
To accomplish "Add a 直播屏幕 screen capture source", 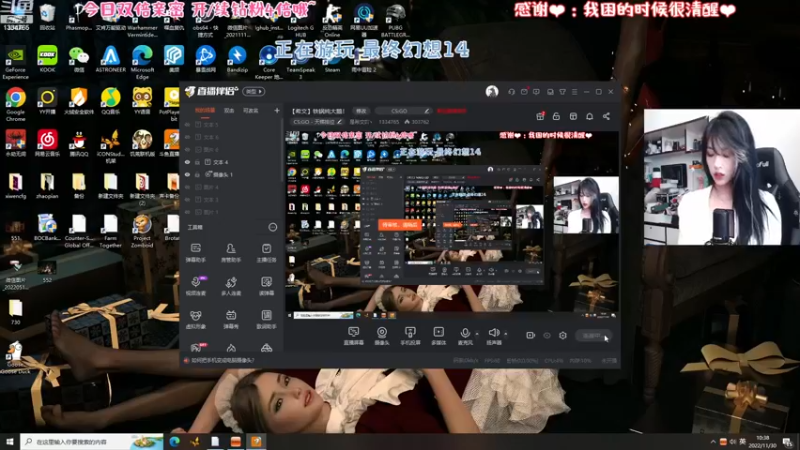I will [354, 336].
